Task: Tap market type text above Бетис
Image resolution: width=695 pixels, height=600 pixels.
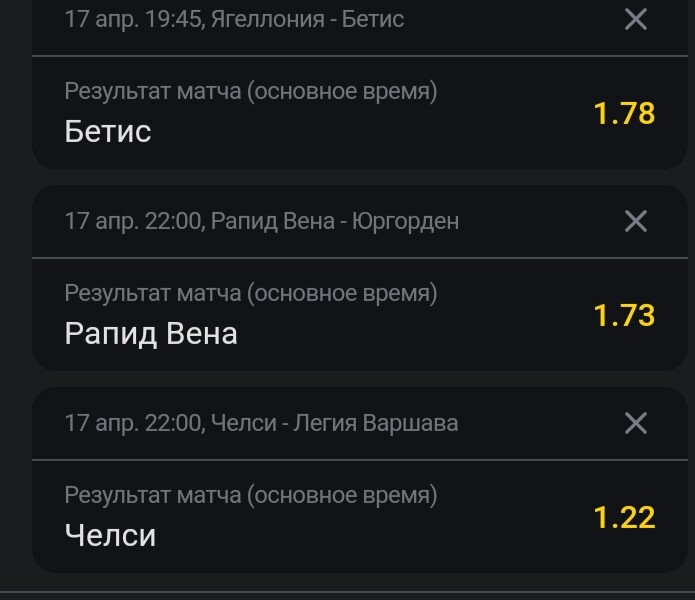Action: click(x=251, y=91)
